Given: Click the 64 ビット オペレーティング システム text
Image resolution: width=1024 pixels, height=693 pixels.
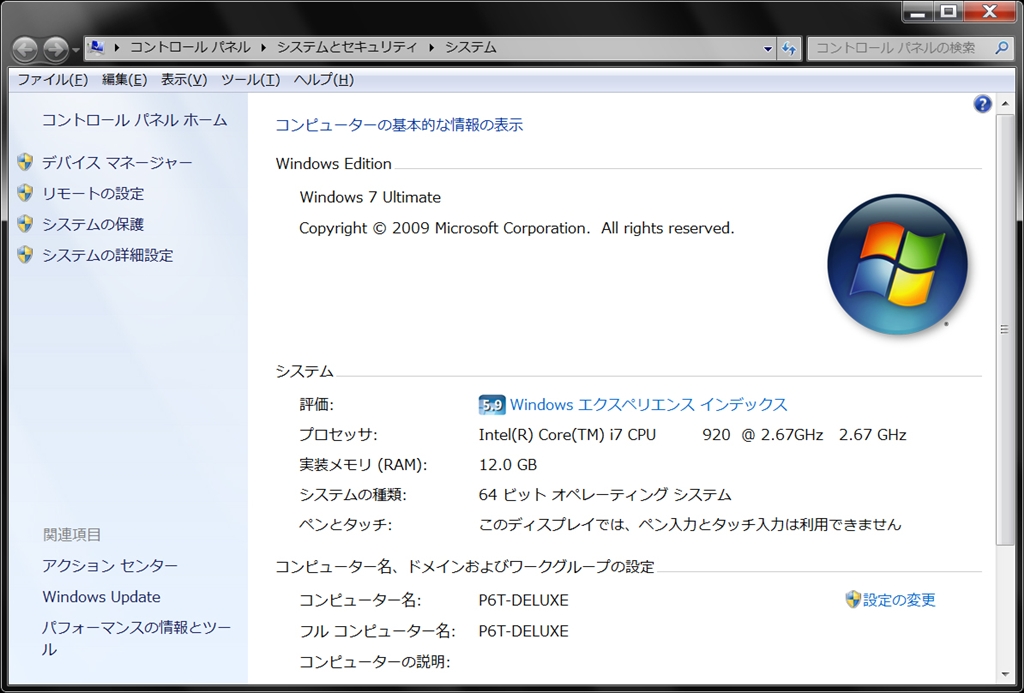Looking at the screenshot, I should click(x=605, y=494).
